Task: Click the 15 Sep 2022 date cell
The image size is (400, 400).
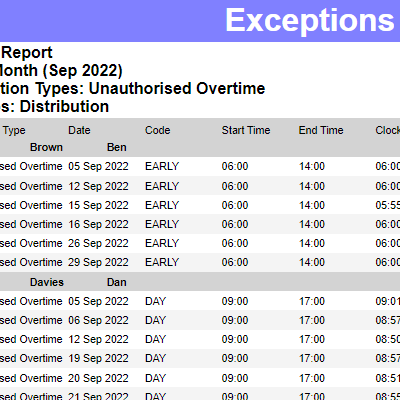Action: [x=98, y=205]
